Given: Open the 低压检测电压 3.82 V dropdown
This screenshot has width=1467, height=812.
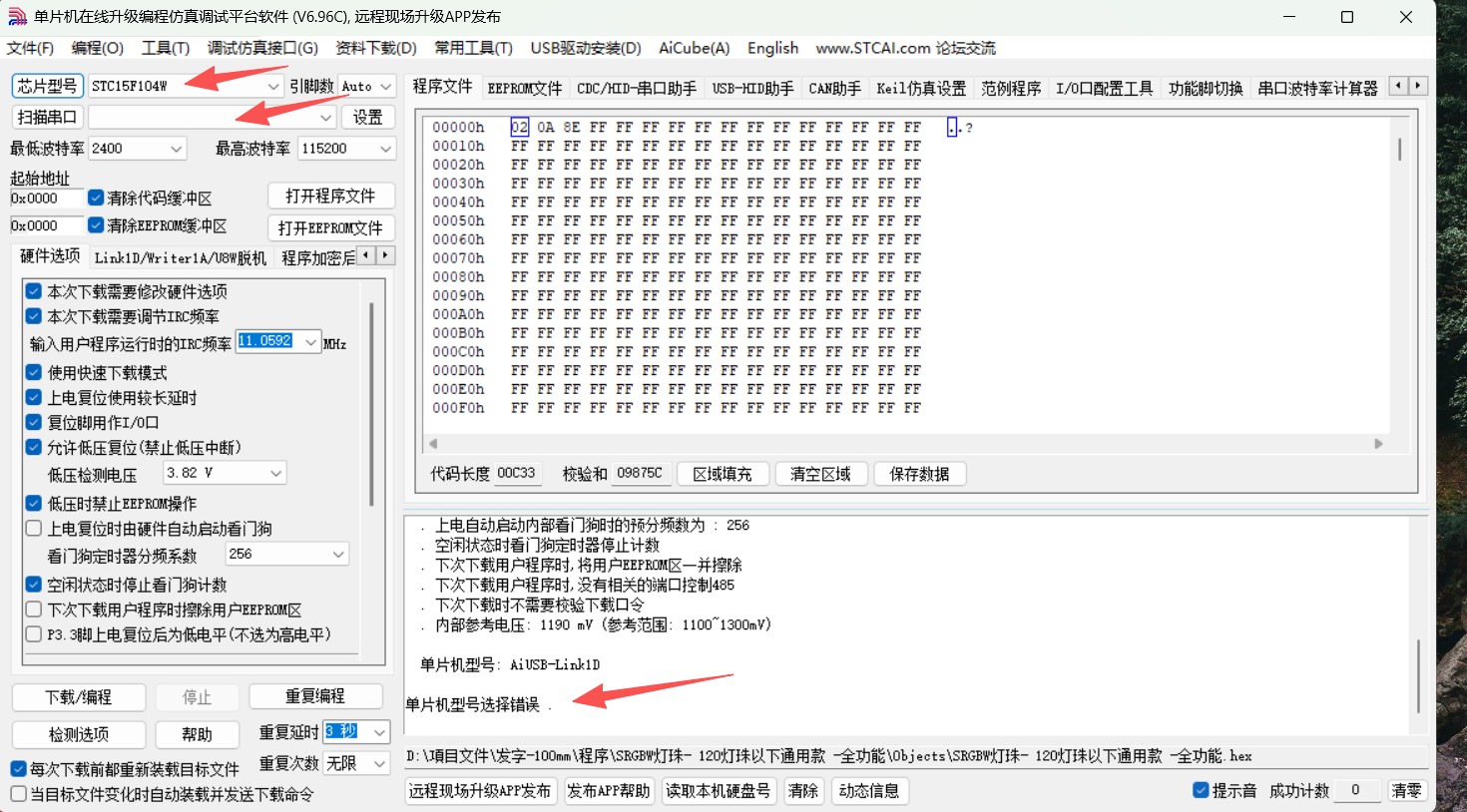Looking at the screenshot, I should point(275,473).
